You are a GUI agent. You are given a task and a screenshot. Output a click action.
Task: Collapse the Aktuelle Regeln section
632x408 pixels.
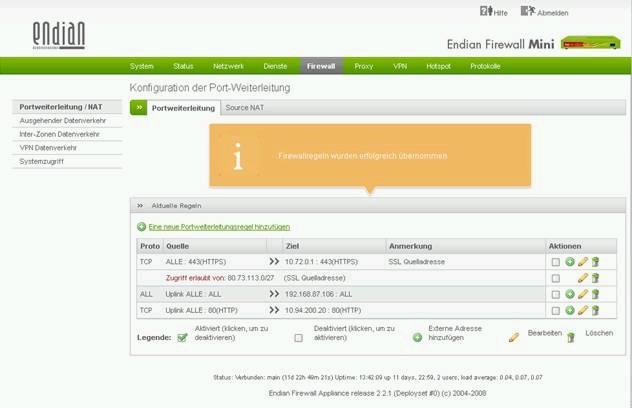coord(141,205)
